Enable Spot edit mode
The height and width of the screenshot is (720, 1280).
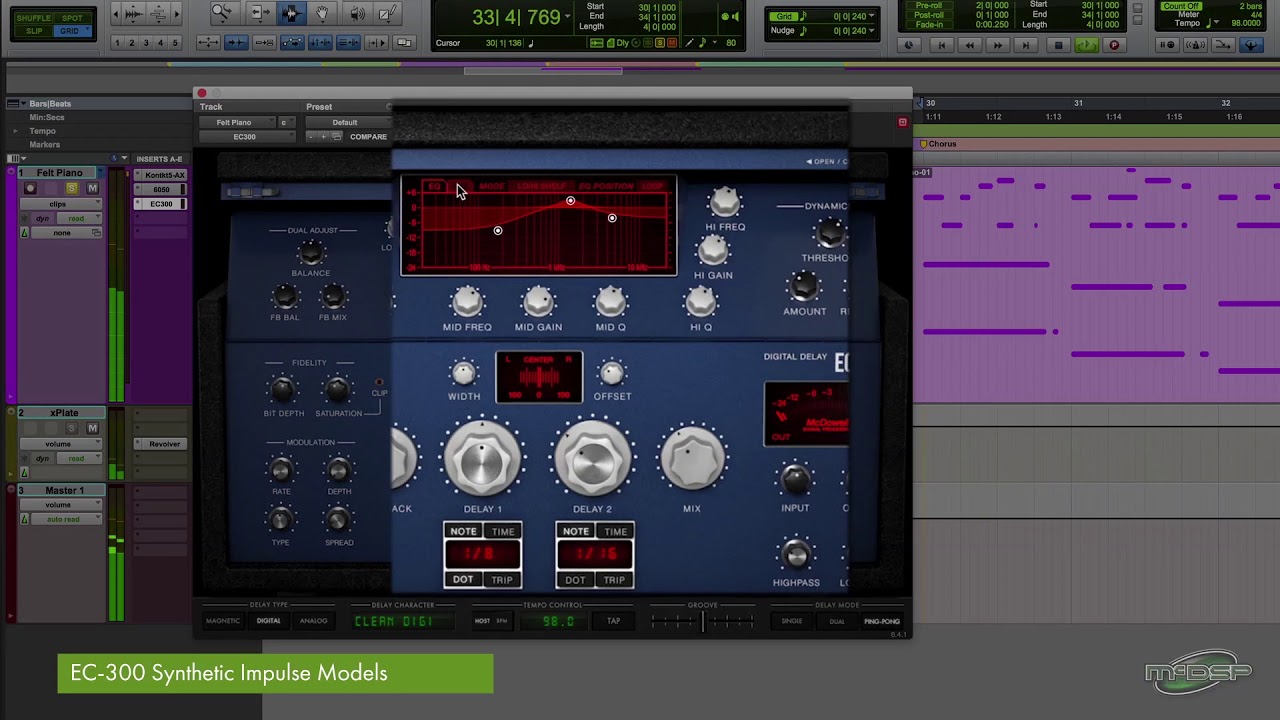[x=72, y=18]
